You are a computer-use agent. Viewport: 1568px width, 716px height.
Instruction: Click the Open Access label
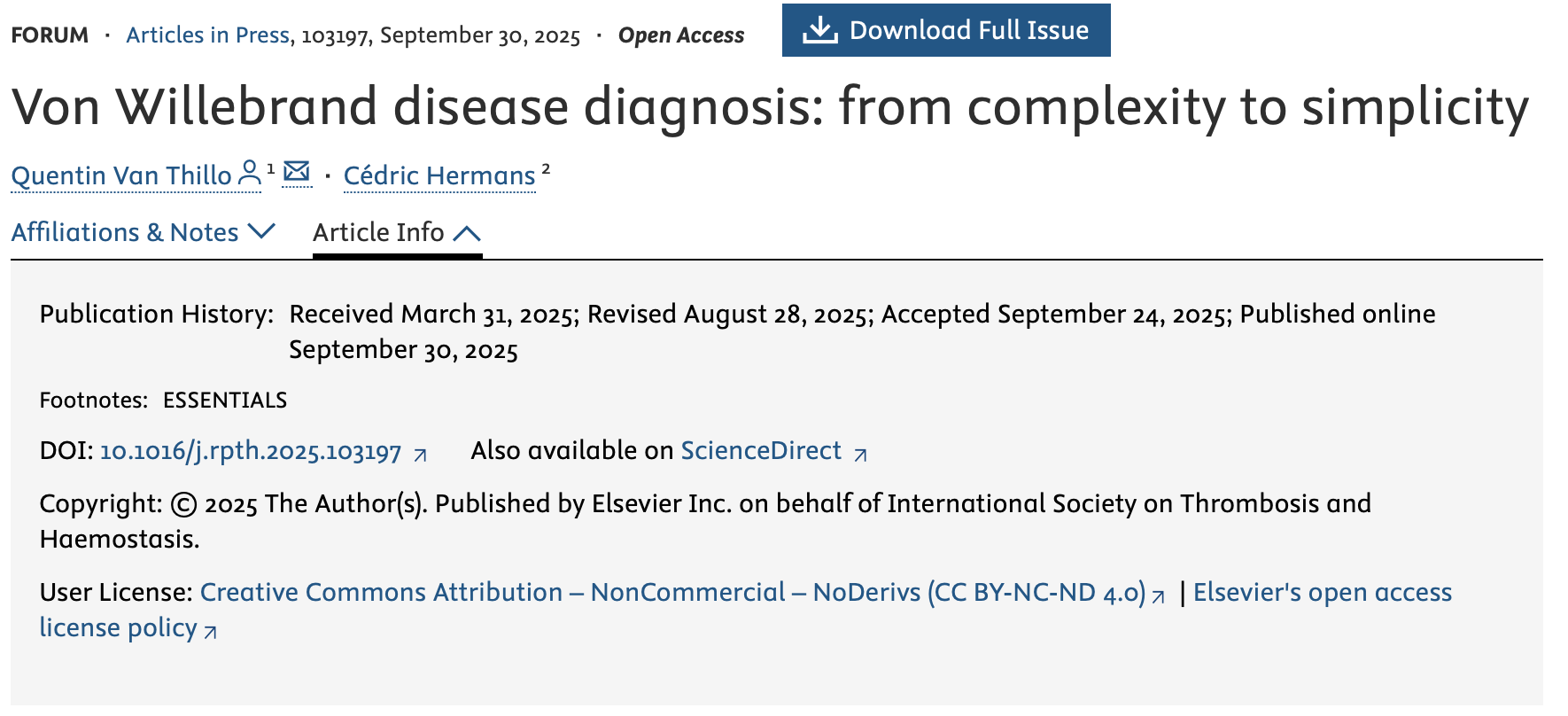coord(681,35)
